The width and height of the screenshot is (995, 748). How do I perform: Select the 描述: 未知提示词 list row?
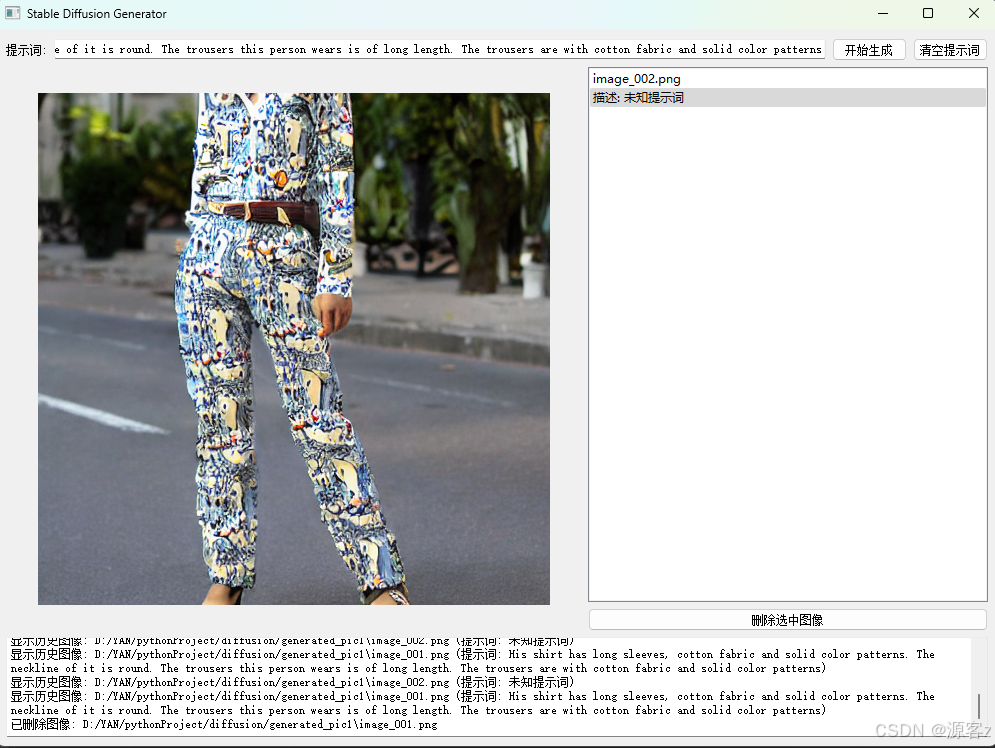787,98
